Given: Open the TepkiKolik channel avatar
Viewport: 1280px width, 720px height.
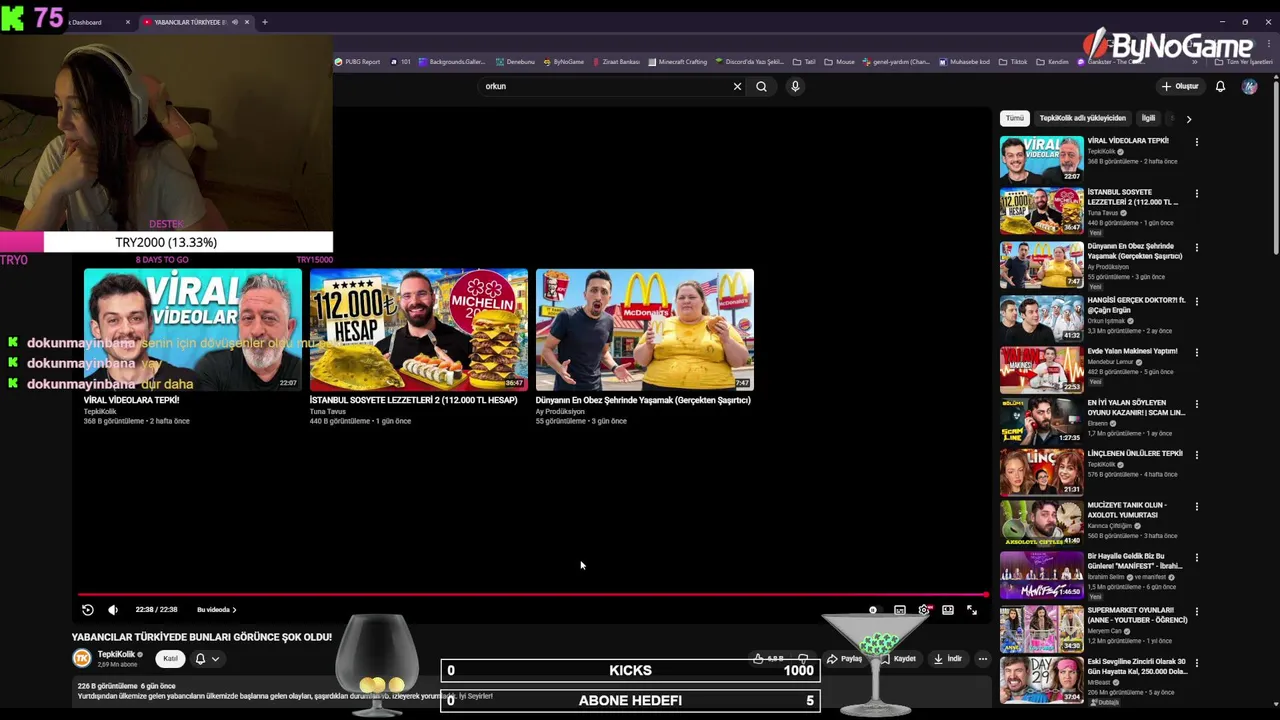Looking at the screenshot, I should coord(82,658).
